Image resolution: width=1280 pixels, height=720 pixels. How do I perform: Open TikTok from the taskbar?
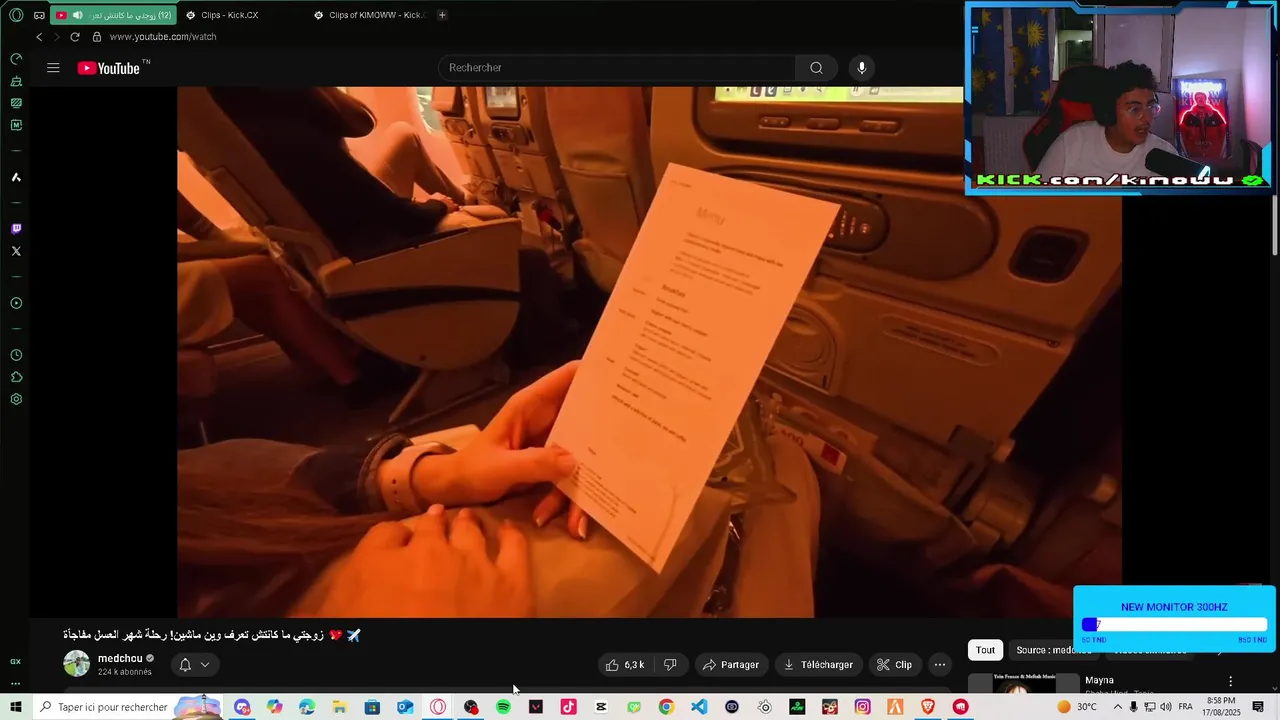tap(568, 707)
